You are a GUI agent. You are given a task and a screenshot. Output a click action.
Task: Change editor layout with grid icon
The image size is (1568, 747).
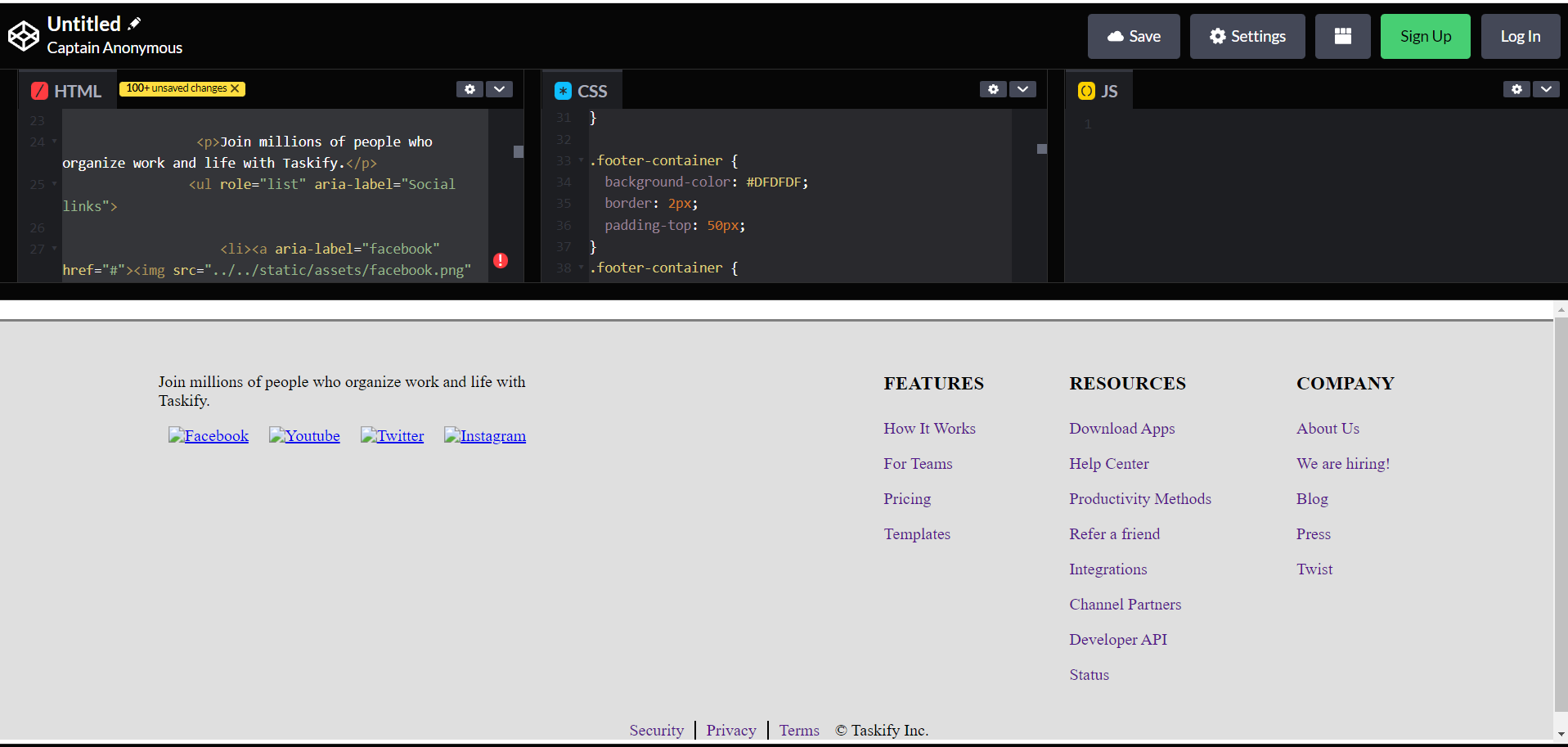(x=1343, y=36)
